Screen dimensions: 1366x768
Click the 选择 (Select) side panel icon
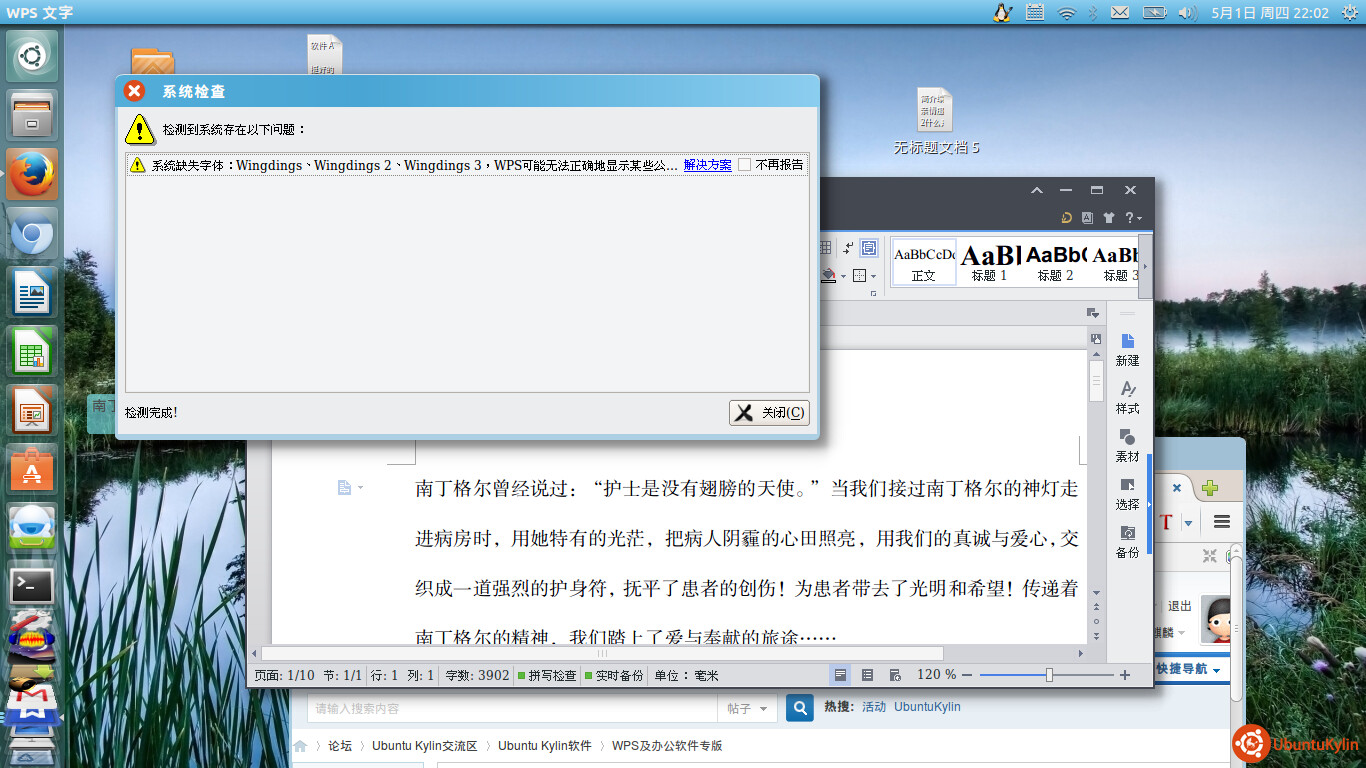click(1127, 493)
